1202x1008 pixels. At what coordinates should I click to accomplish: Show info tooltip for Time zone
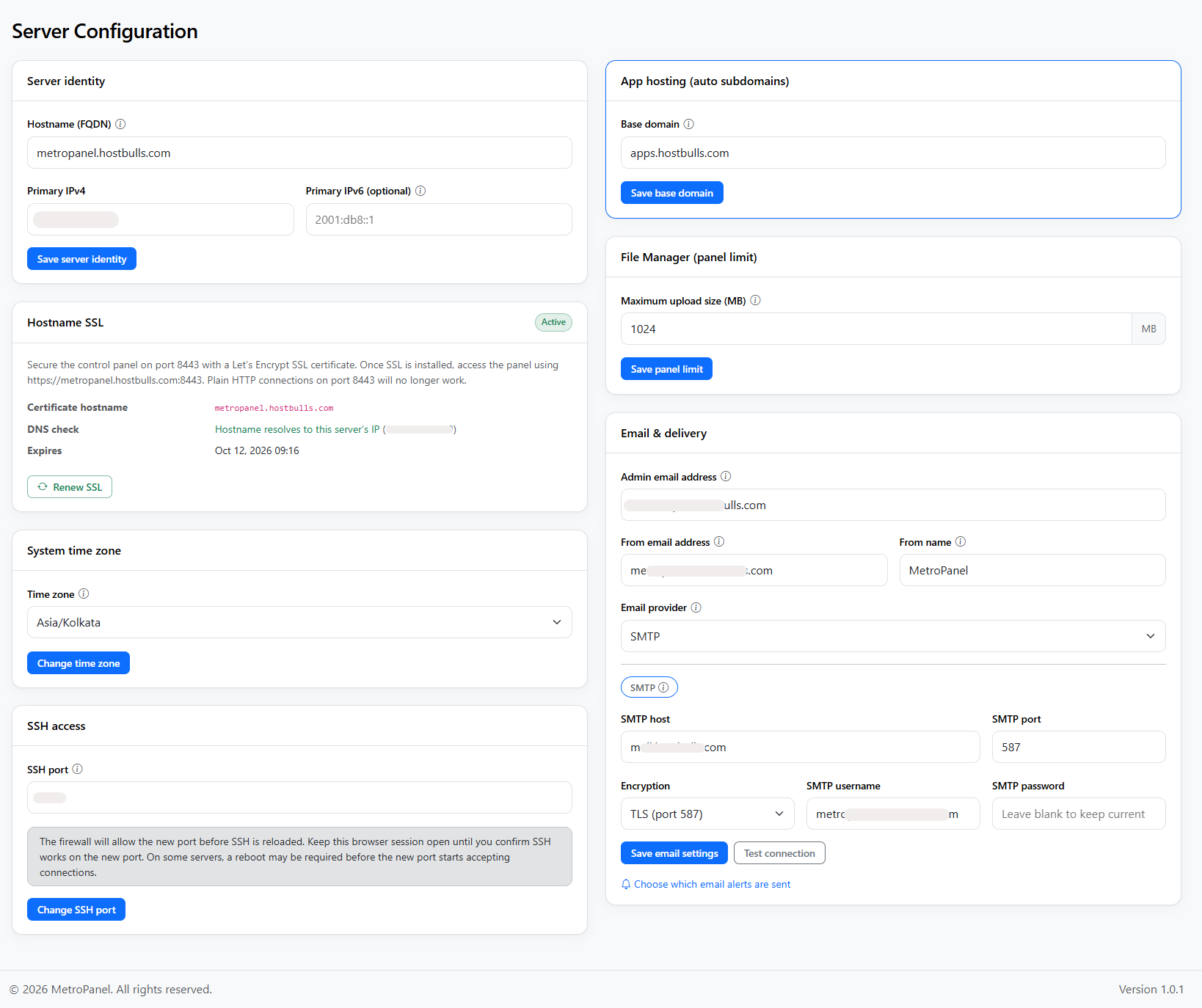tap(84, 594)
